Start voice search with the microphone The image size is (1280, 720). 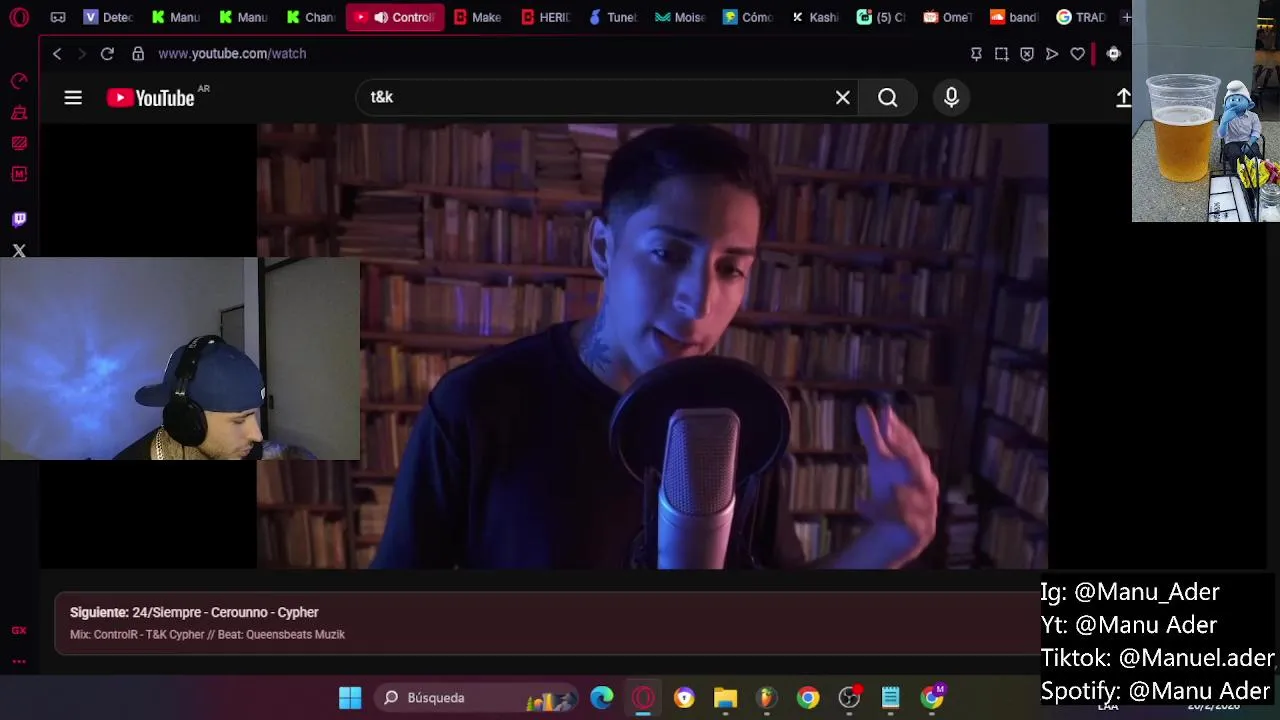coord(951,97)
